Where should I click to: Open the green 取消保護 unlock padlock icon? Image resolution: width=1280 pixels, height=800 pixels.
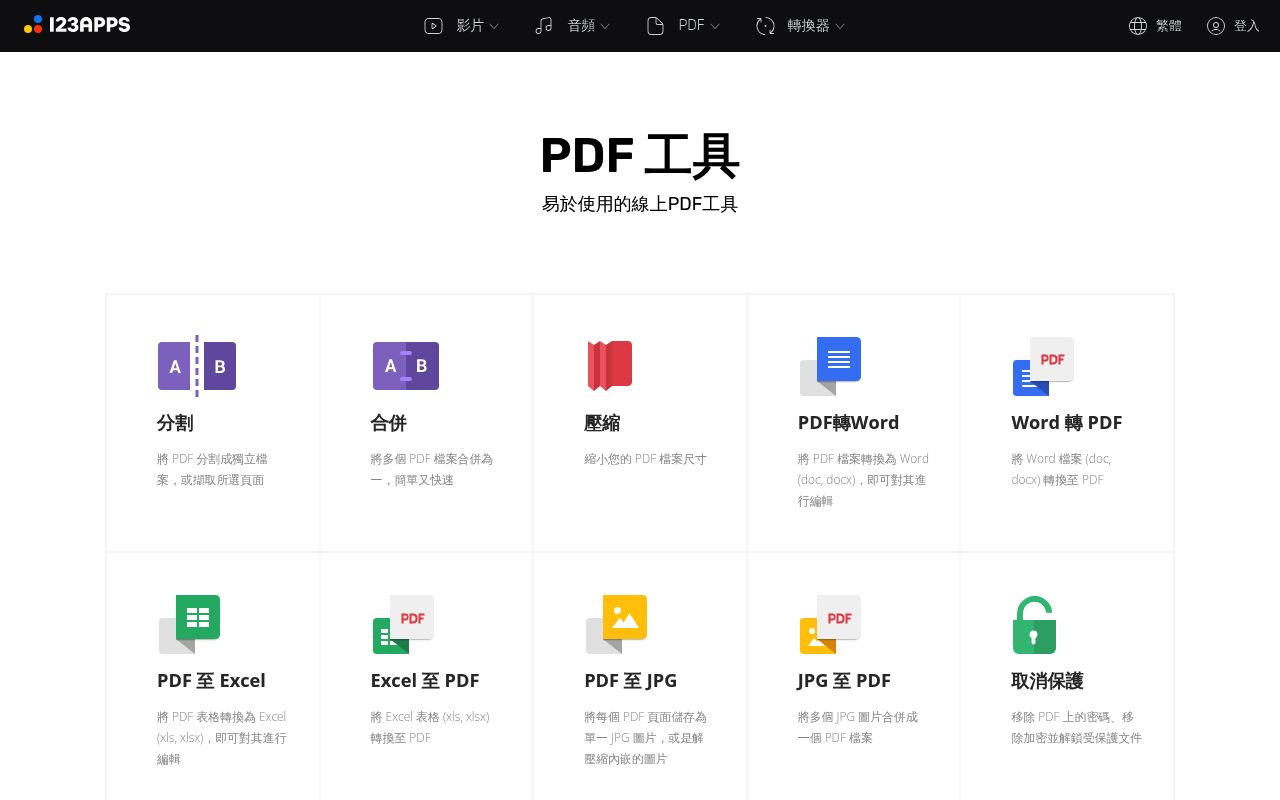click(x=1034, y=625)
